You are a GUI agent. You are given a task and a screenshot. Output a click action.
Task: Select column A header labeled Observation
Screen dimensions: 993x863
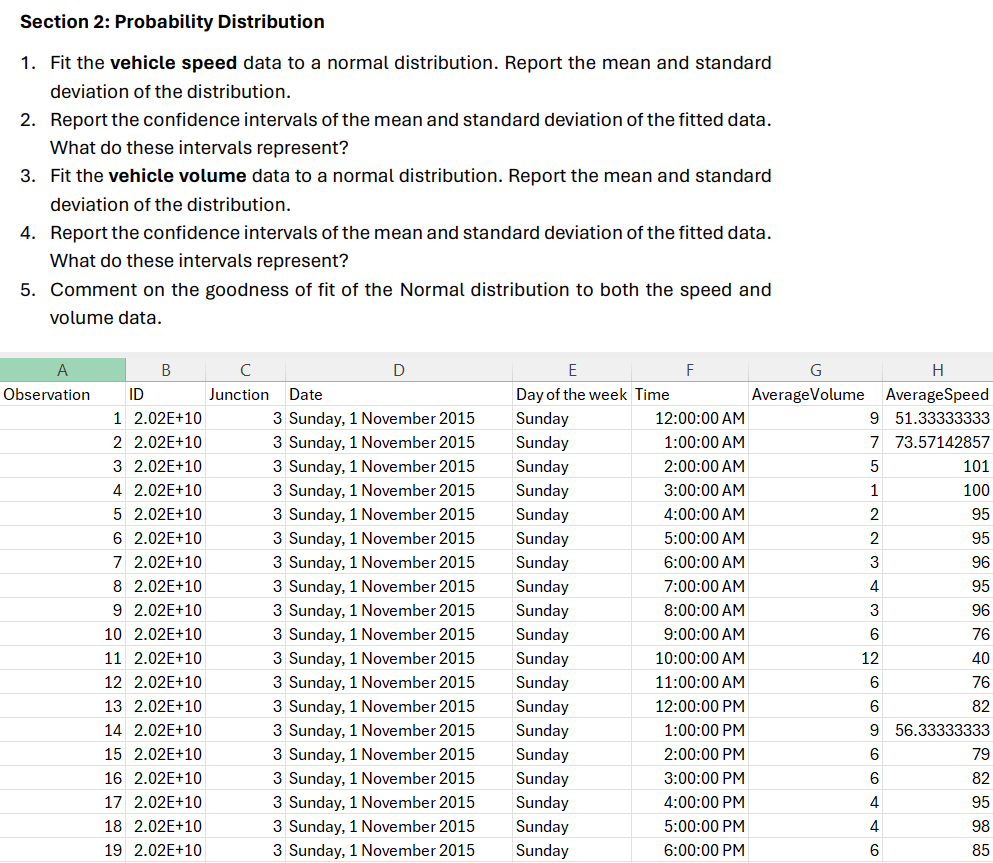(x=62, y=394)
